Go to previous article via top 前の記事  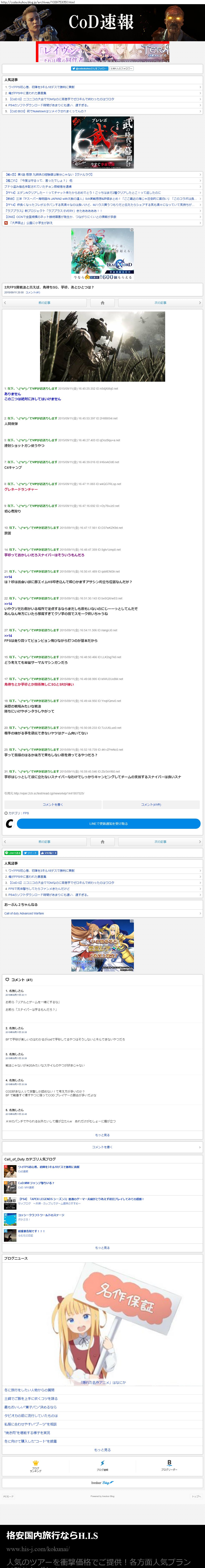pyautogui.click(x=45, y=303)
